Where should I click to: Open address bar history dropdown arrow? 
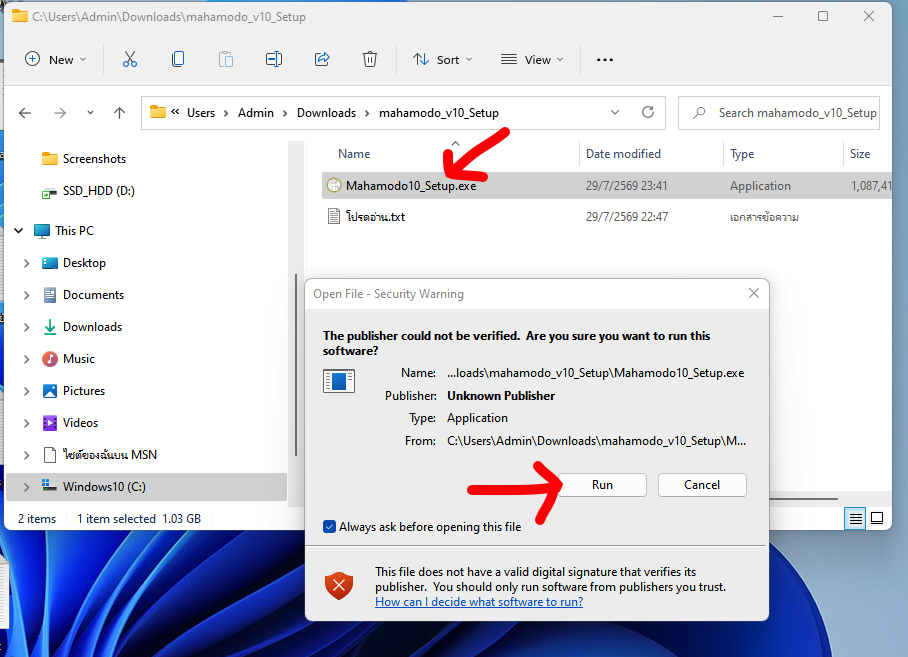[615, 112]
